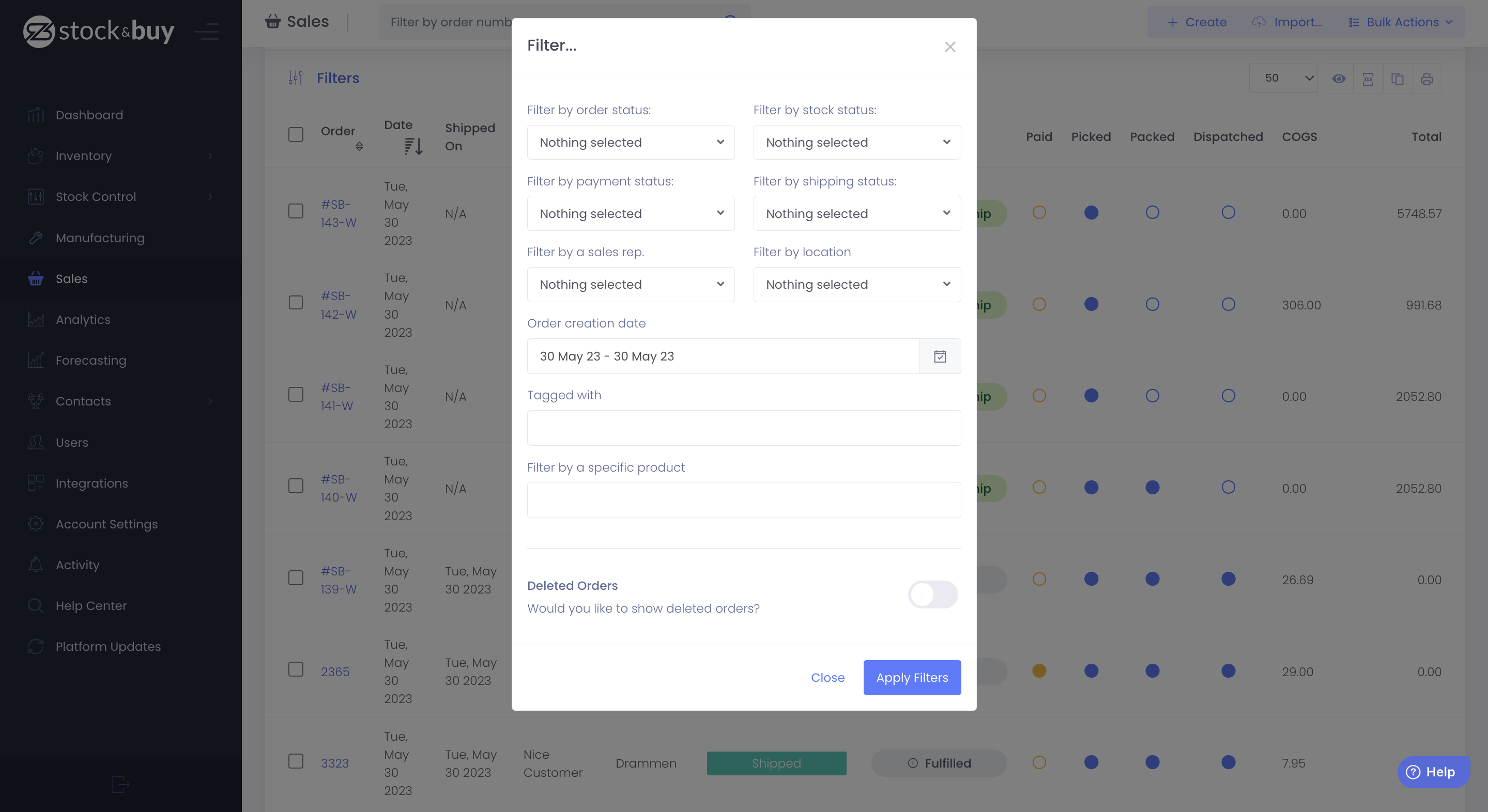Click the Close link in the dialog footer
The width and height of the screenshot is (1488, 812).
(827, 678)
